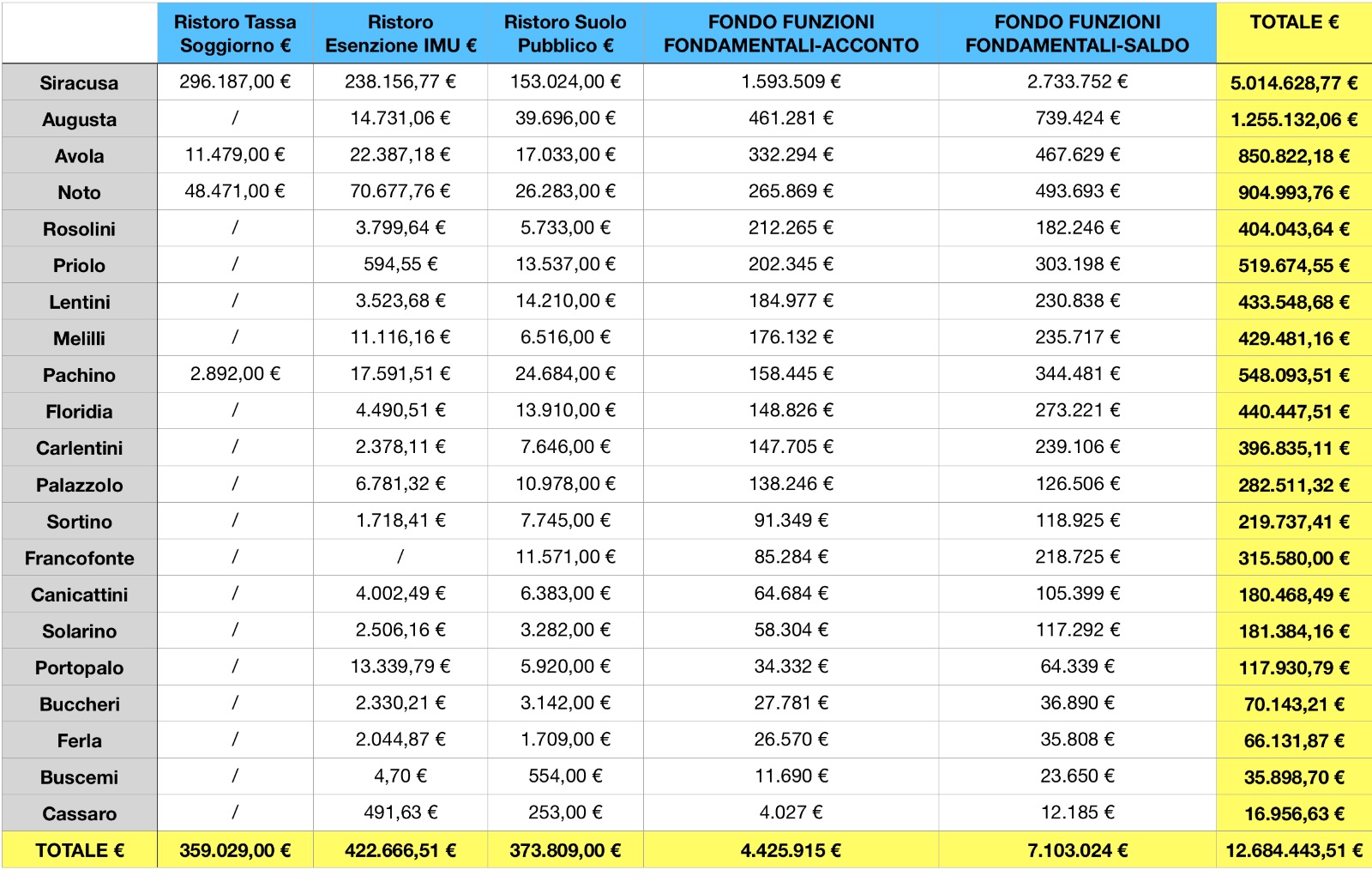Click the Ristoro Tassa Soggiorno column header
Screen dimensions: 1372x882
235,33
